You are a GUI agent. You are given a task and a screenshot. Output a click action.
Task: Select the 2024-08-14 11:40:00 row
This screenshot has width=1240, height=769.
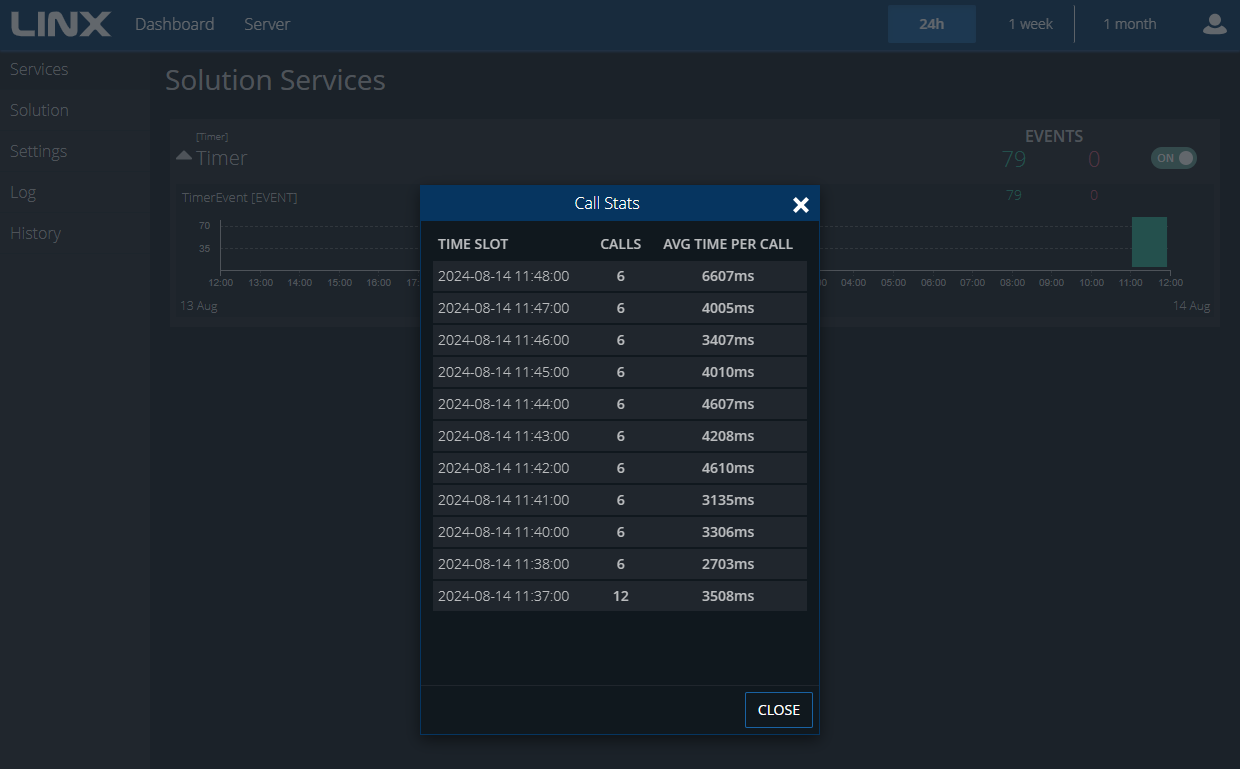(x=620, y=532)
